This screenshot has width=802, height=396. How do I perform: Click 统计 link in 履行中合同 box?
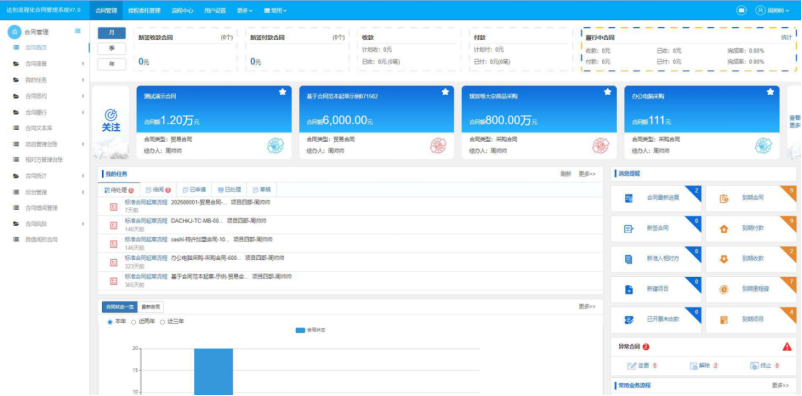[786, 37]
